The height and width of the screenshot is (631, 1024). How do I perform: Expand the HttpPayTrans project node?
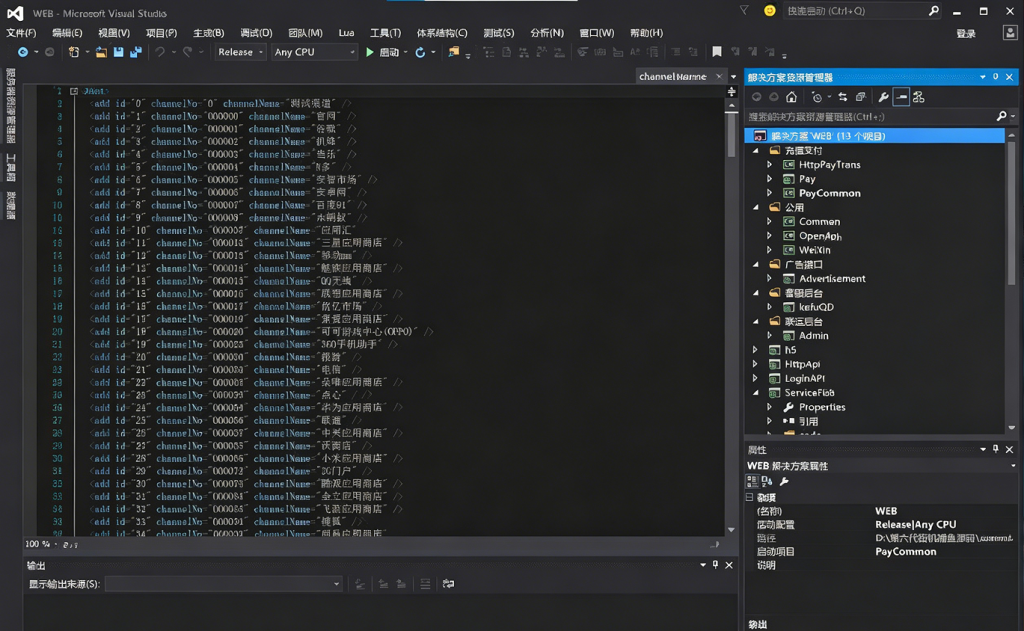[x=769, y=165]
